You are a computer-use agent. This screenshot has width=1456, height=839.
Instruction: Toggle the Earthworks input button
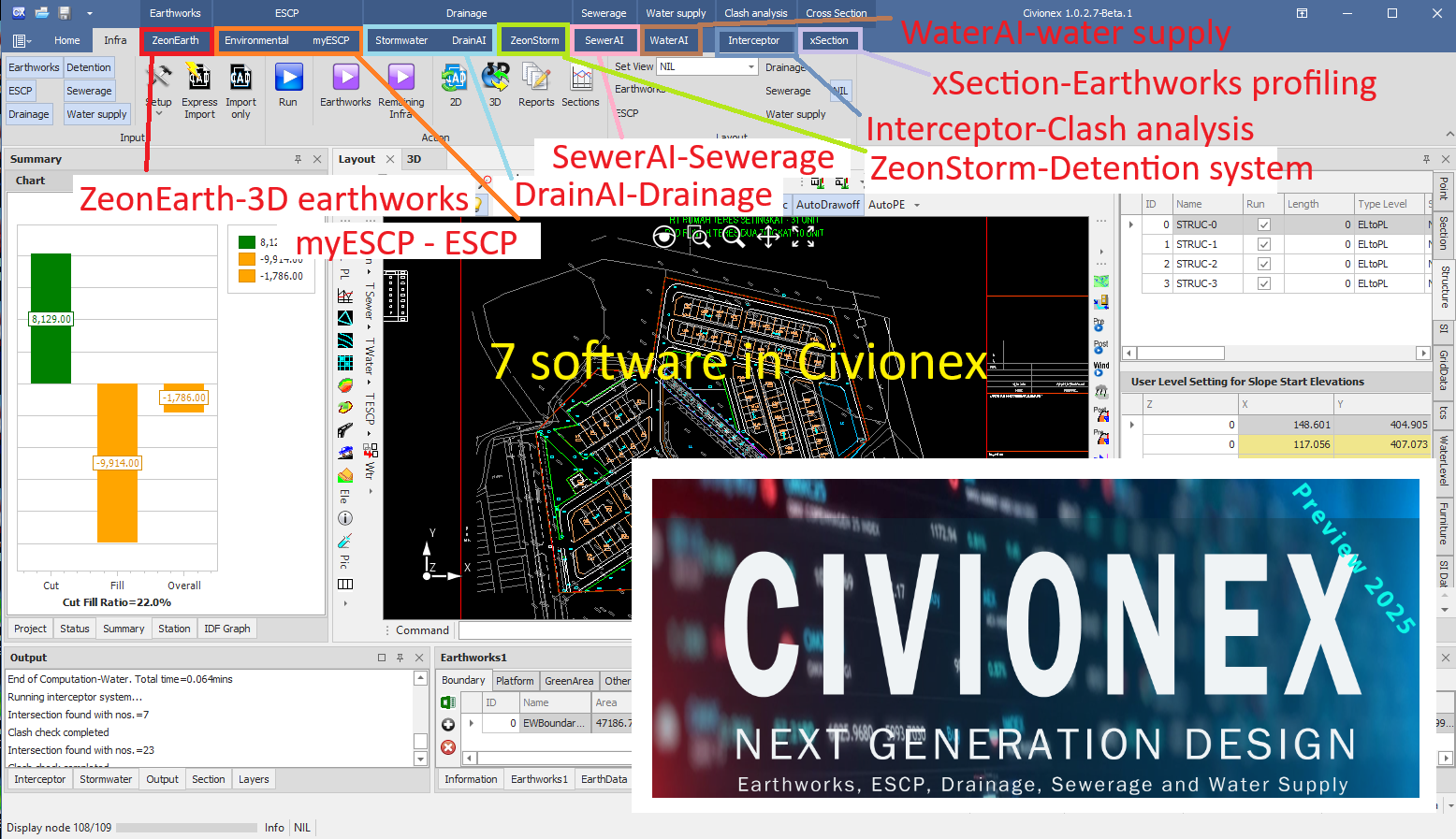[x=34, y=67]
